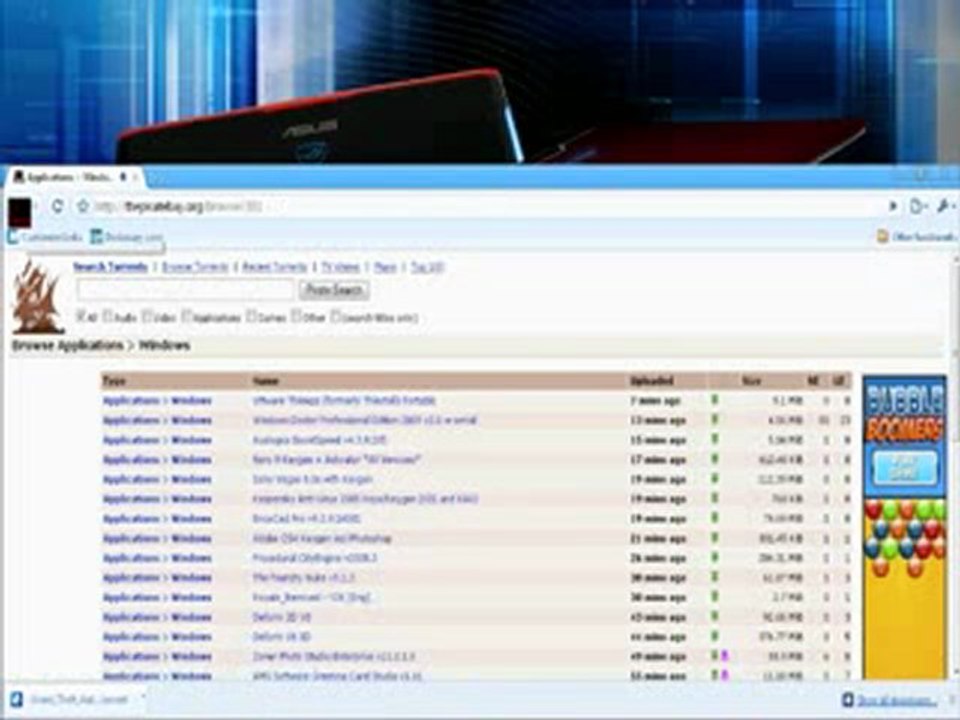The image size is (960, 720).
Task: Open Procedural CityEngine torrent link
Action: click(315, 558)
